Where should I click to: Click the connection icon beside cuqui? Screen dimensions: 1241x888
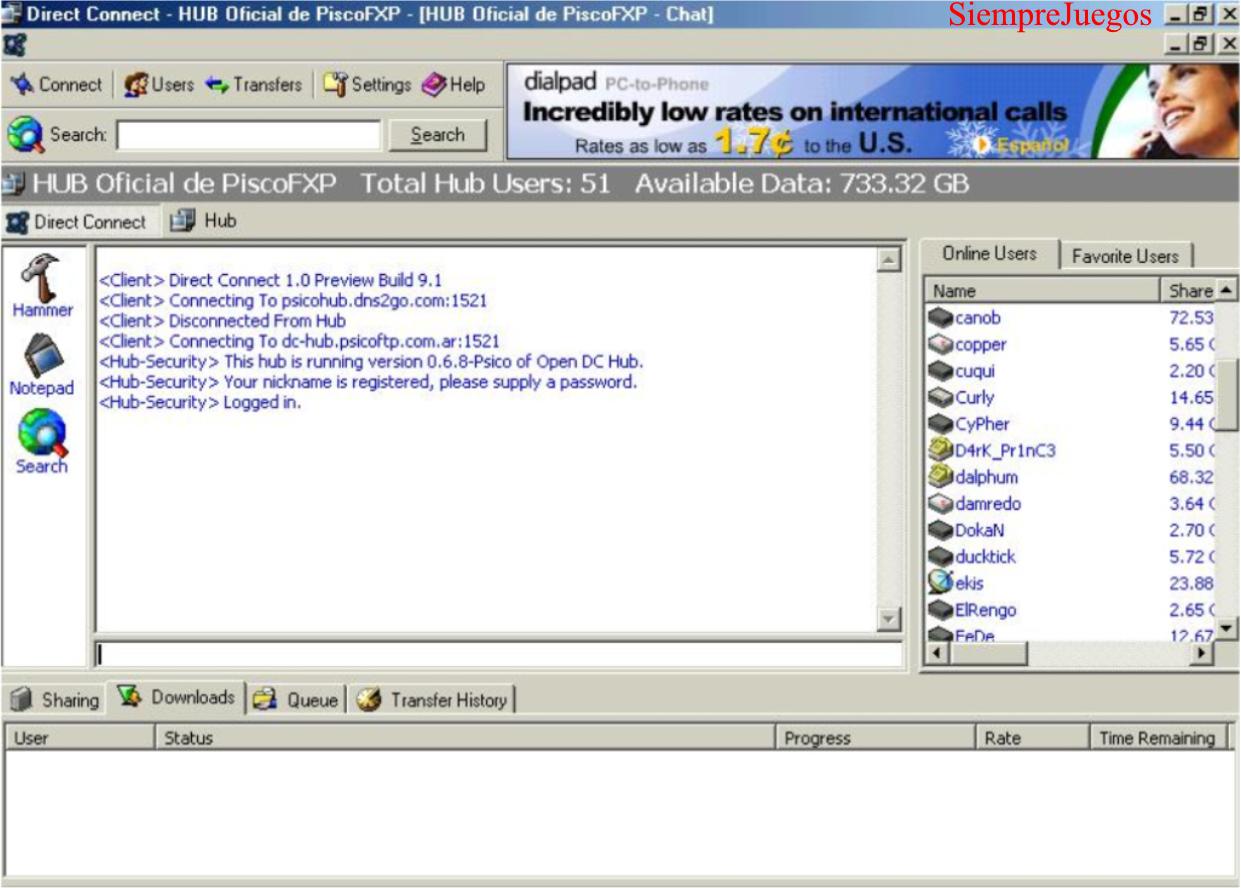click(940, 371)
